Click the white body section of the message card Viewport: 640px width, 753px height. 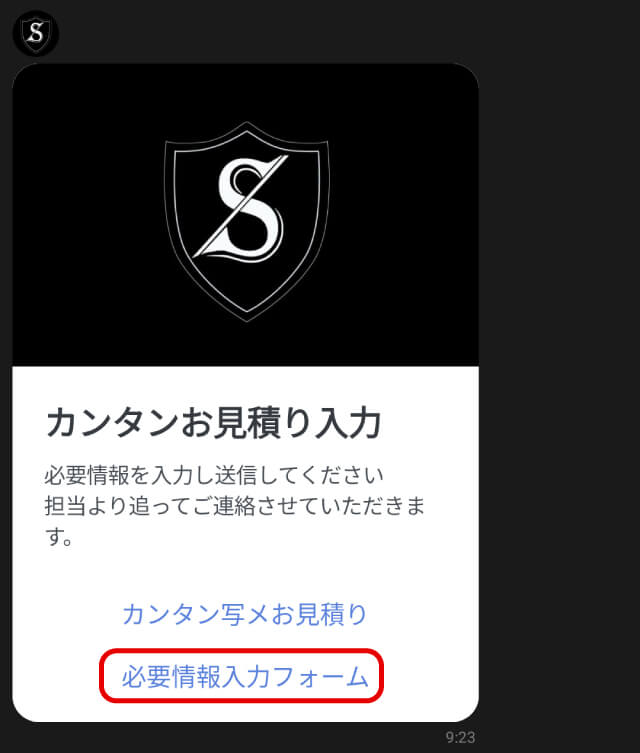pyautogui.click(x=245, y=544)
